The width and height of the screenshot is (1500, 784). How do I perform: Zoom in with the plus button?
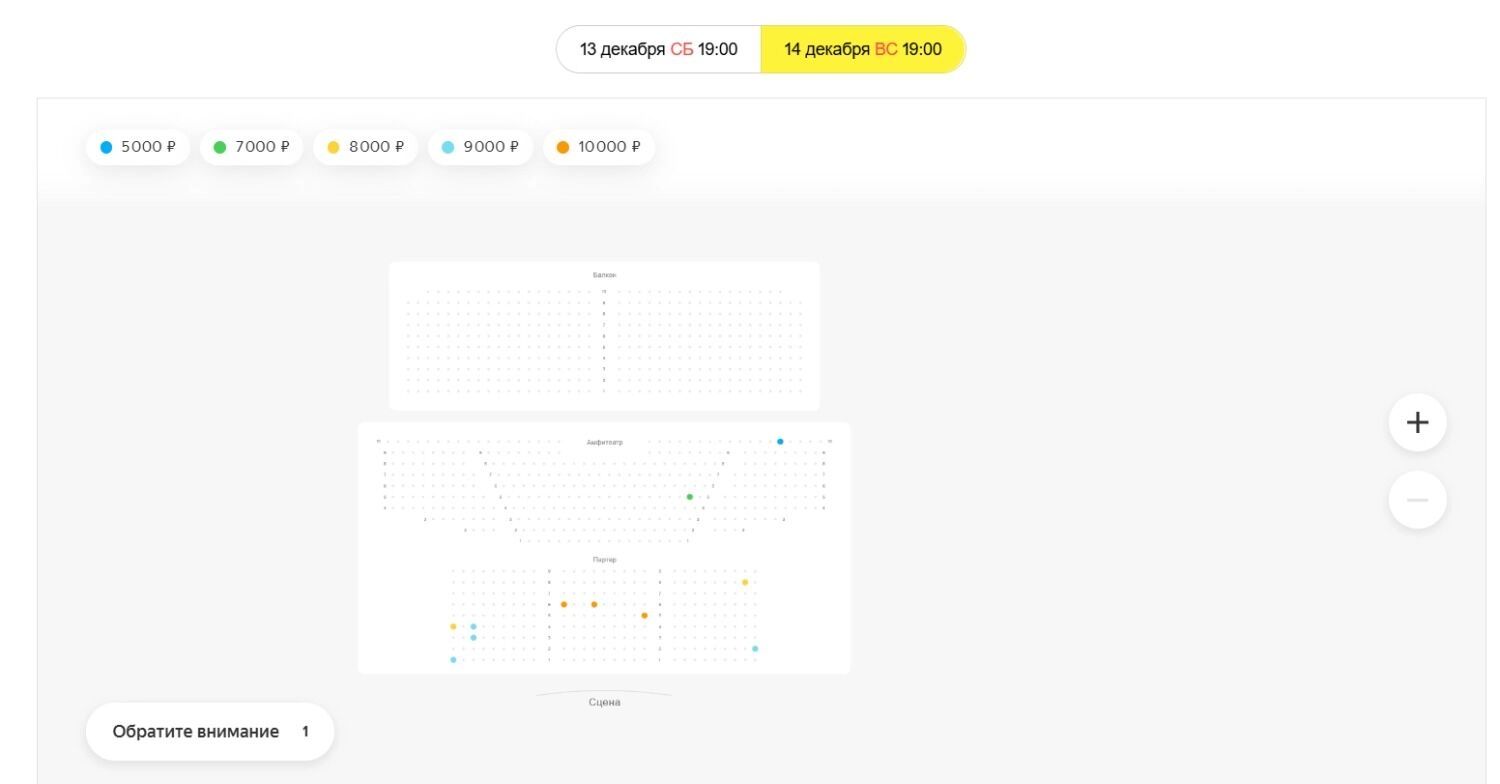1417,422
